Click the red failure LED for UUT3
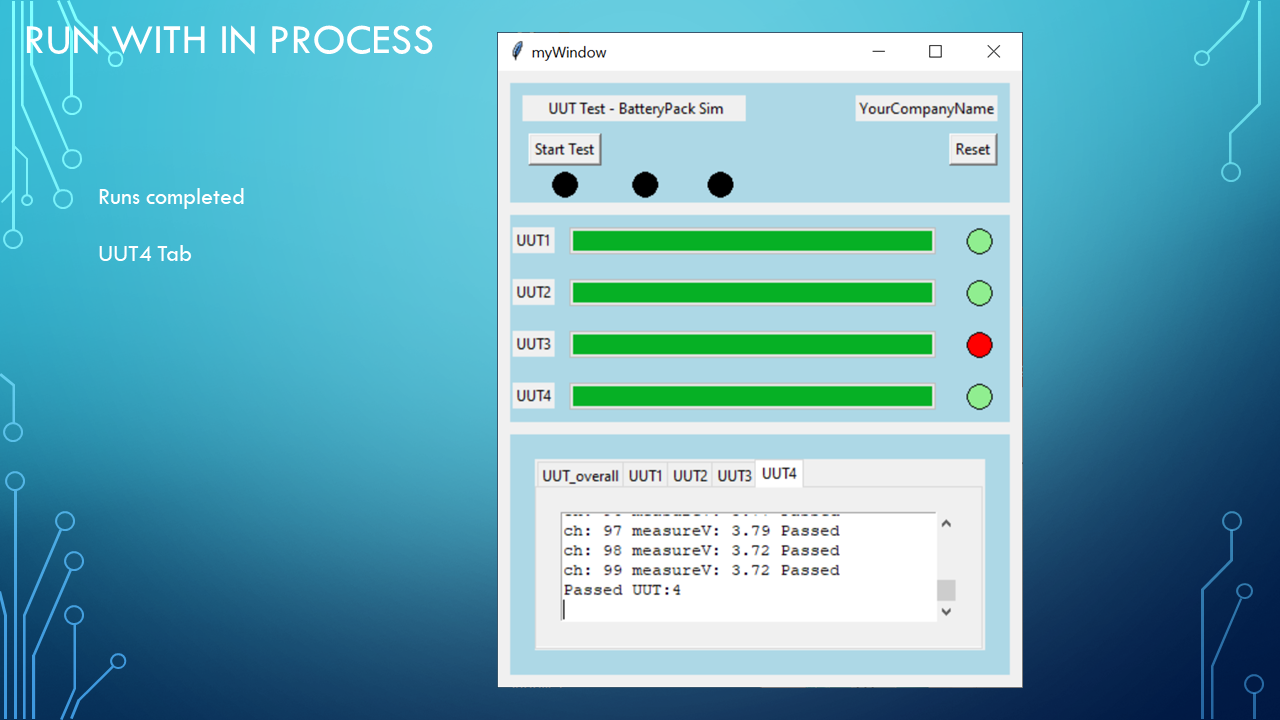1280x720 pixels. [979, 344]
